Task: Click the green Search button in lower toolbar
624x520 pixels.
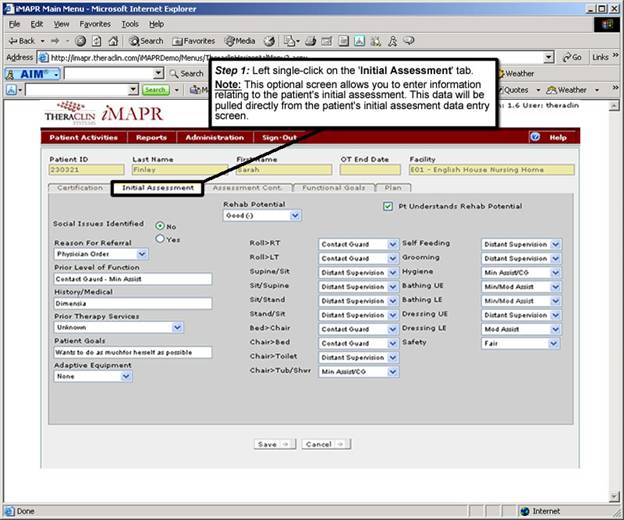Action: [156, 90]
